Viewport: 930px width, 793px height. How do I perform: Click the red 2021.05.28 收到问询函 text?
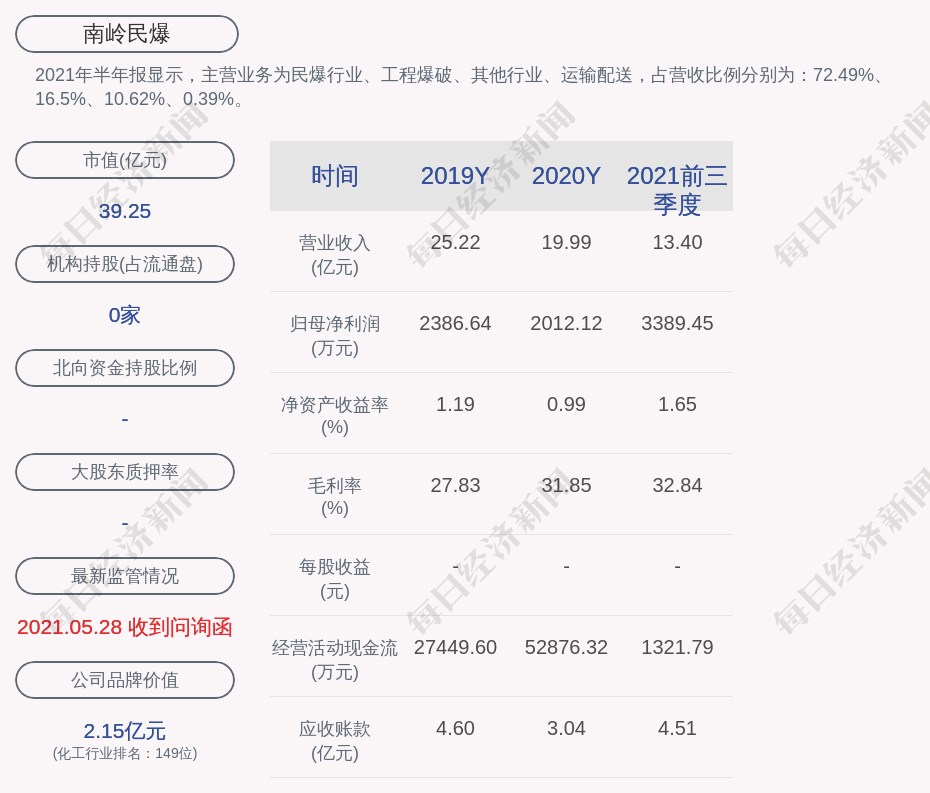(125, 627)
